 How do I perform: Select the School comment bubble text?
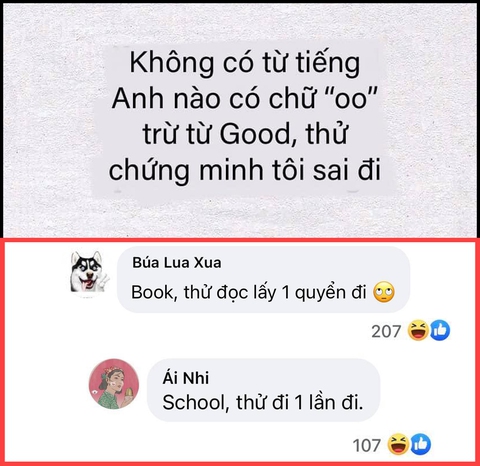point(263,402)
